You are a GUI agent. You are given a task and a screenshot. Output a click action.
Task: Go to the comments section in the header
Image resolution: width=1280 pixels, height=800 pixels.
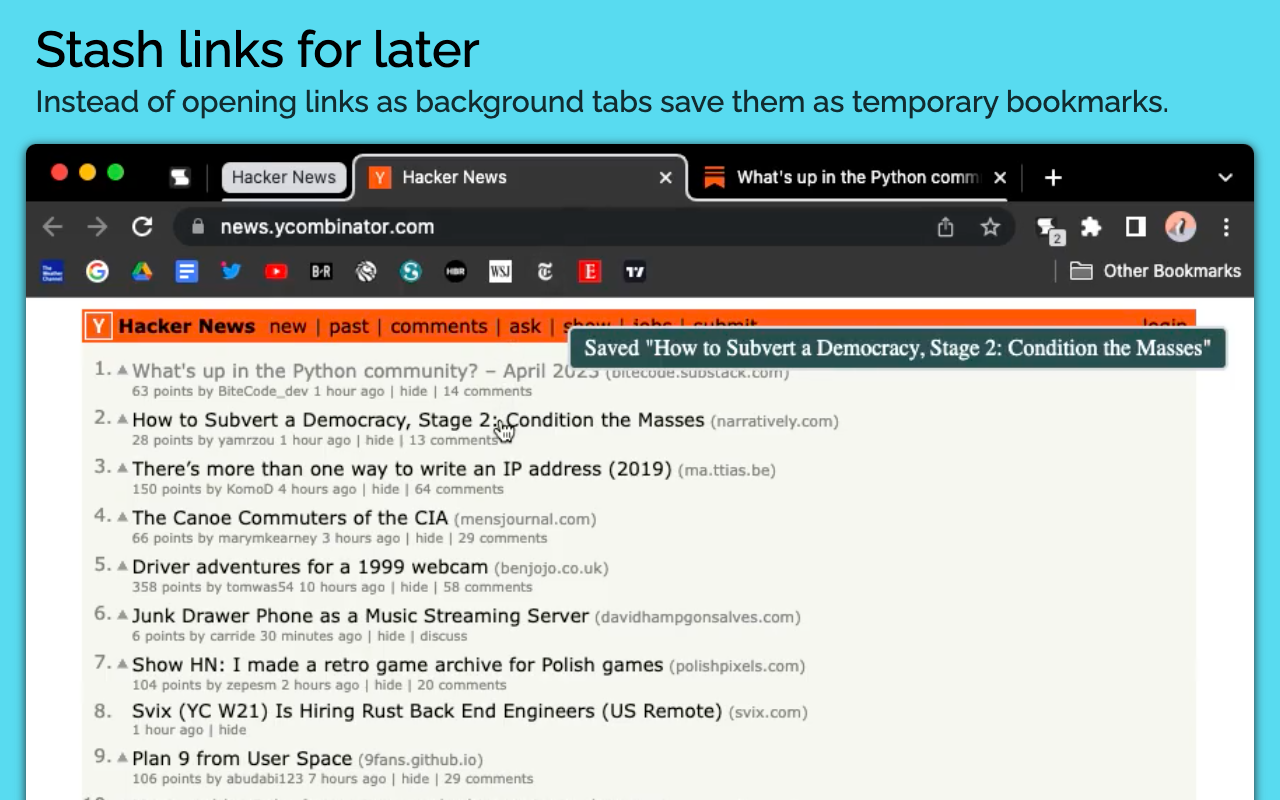pos(438,327)
